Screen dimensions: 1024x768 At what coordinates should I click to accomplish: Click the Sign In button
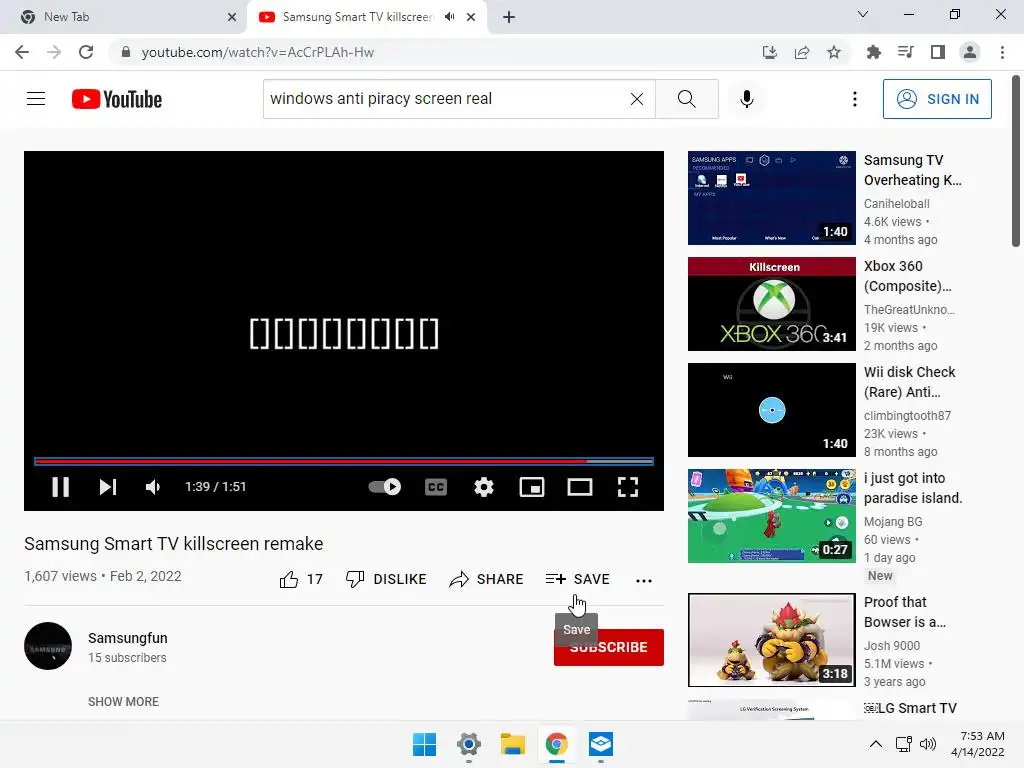tap(937, 99)
